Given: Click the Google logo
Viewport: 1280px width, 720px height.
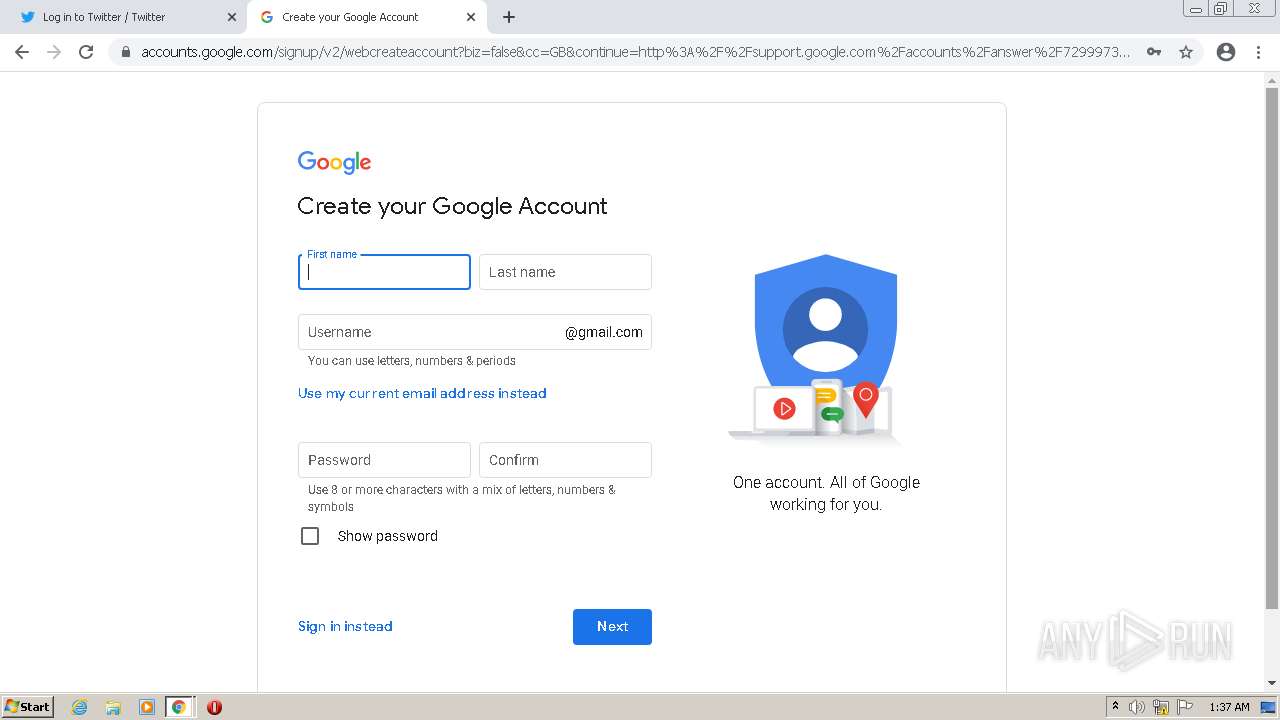Looking at the screenshot, I should (334, 162).
